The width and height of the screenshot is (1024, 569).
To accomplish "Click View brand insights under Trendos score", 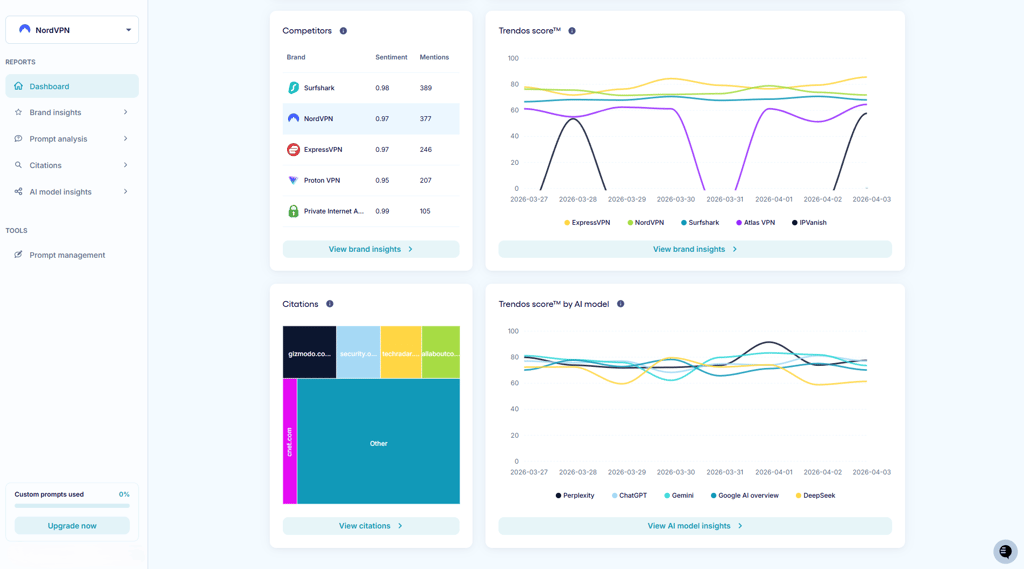I will point(695,249).
